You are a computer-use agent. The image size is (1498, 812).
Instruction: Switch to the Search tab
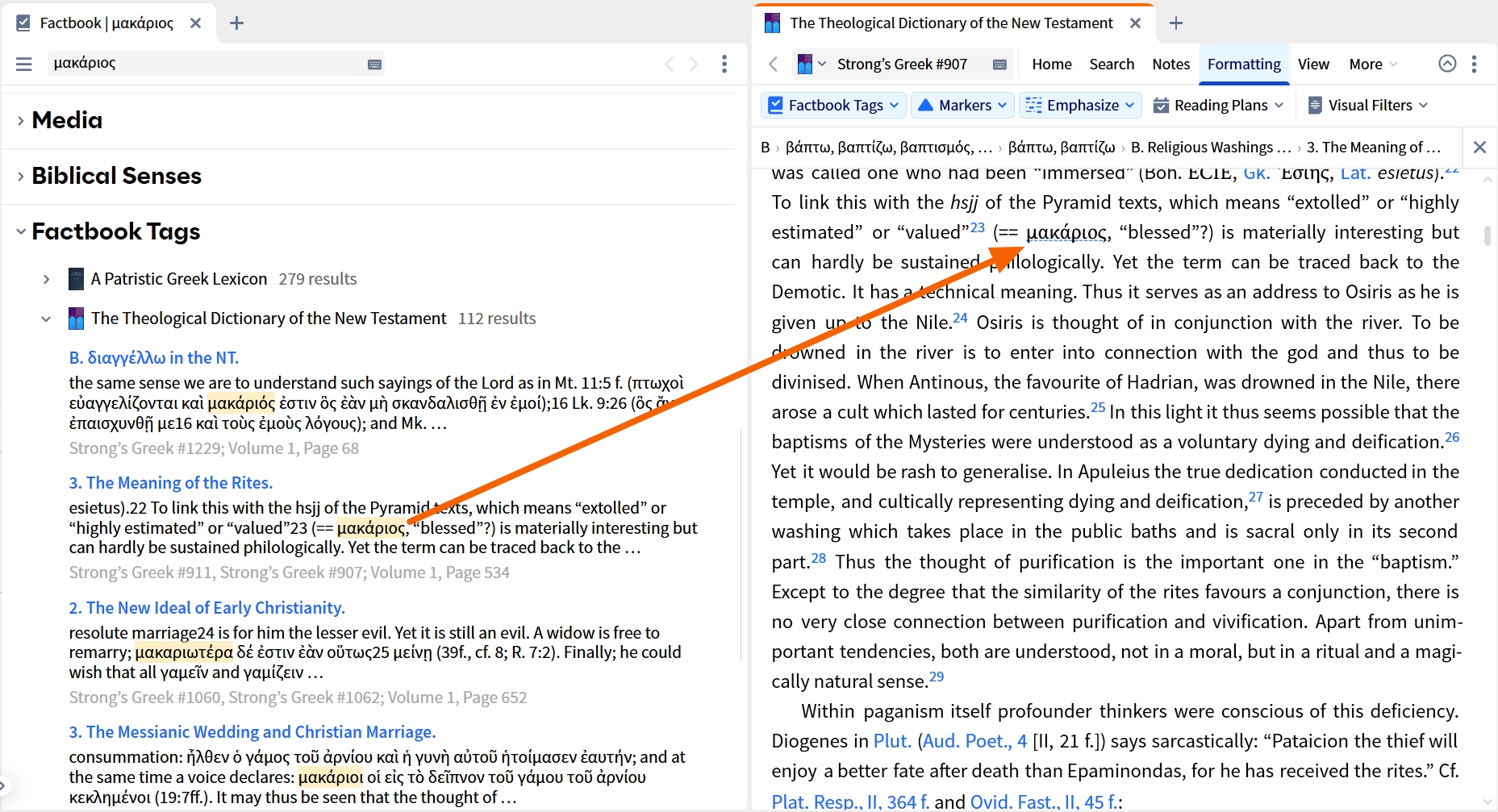point(1112,64)
